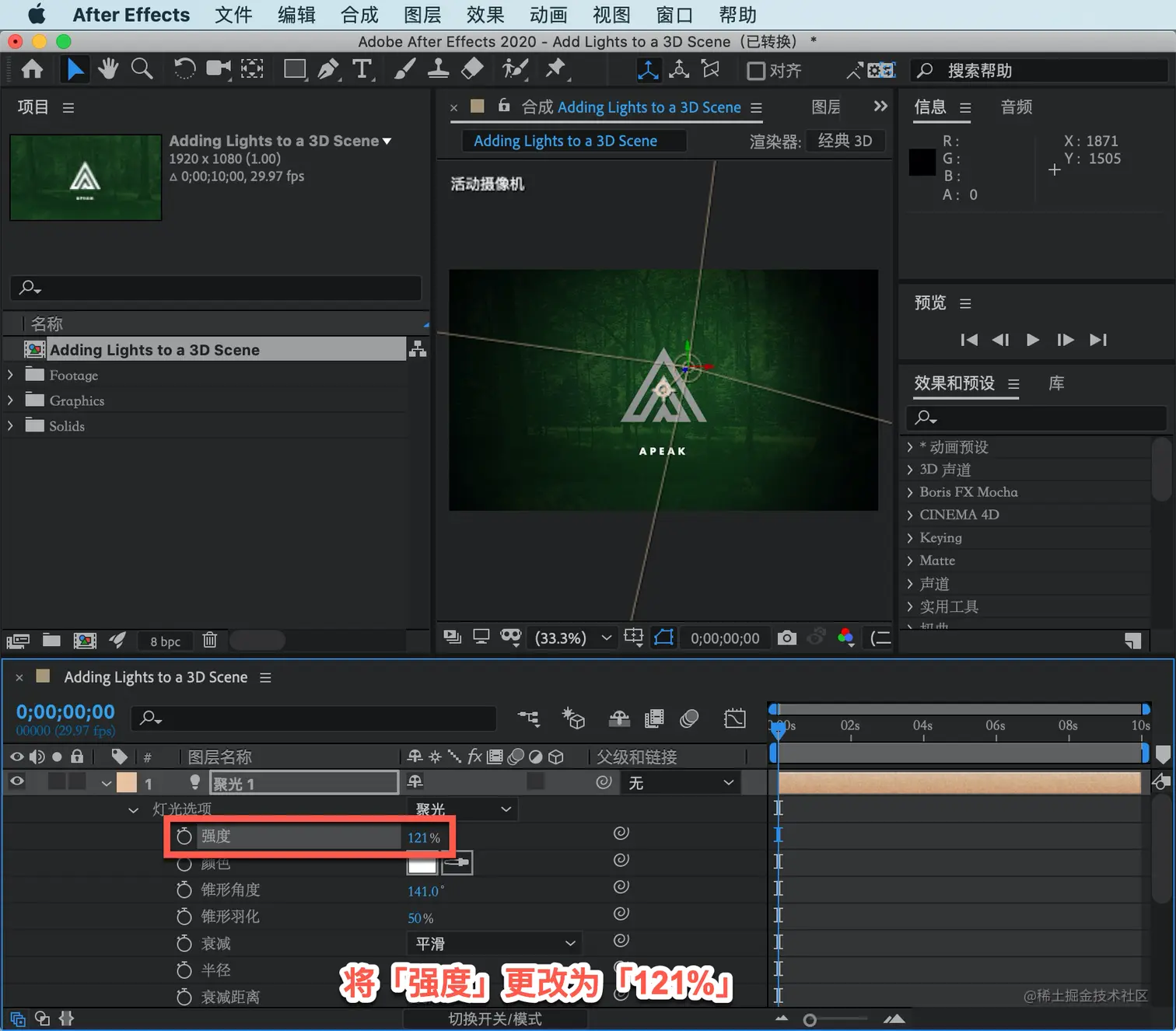Choose the Zoom magnifier tool
The height and width of the screenshot is (1031, 1176).
tap(142, 70)
